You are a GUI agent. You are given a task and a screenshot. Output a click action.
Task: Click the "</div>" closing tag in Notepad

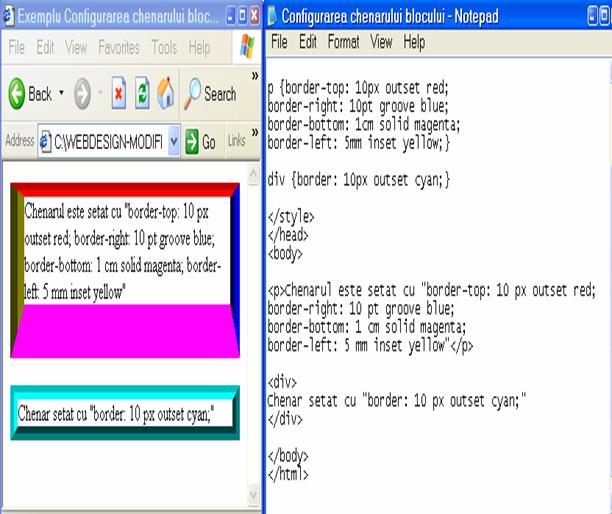[x=285, y=419]
